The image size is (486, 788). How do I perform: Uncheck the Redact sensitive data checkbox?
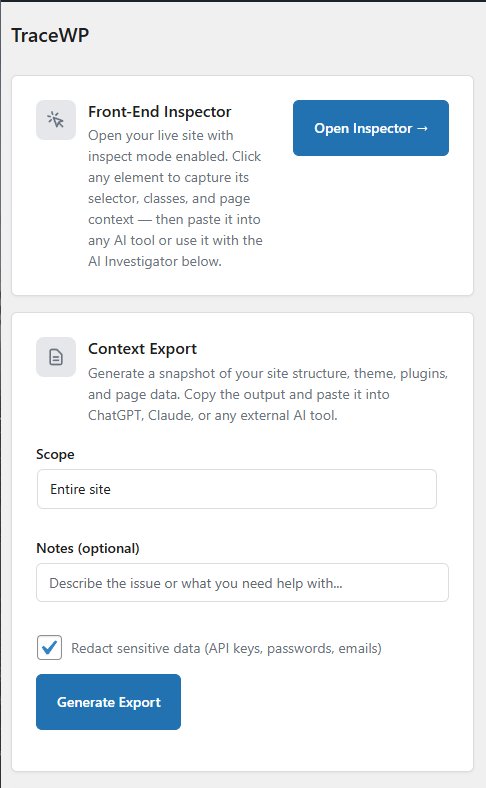pos(49,647)
